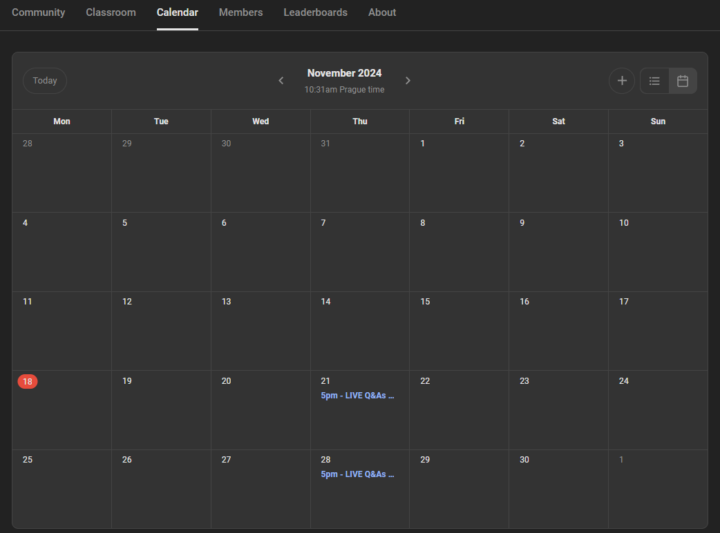Select highlighted date 18
This screenshot has height=533, width=720.
click(27, 381)
